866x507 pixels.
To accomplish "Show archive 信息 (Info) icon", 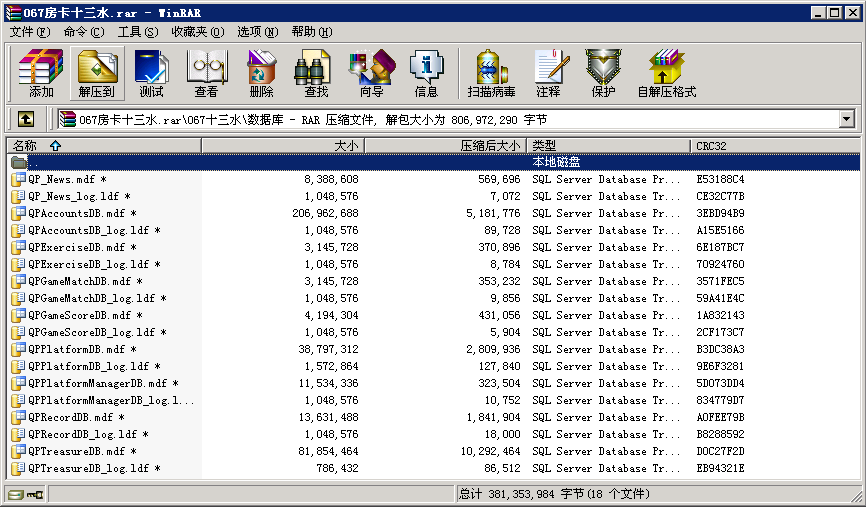I will tap(426, 73).
